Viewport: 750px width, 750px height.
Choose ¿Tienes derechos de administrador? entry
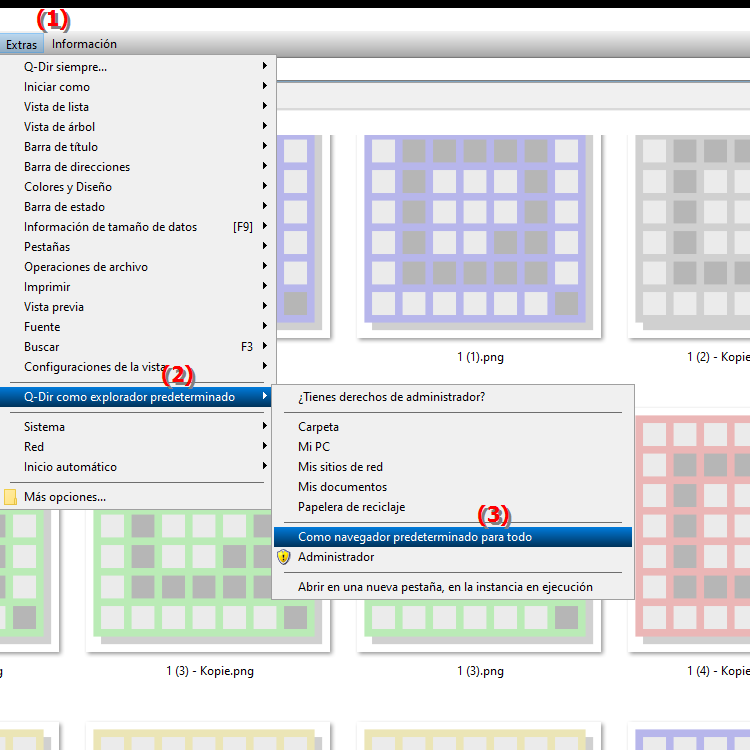coord(453,397)
